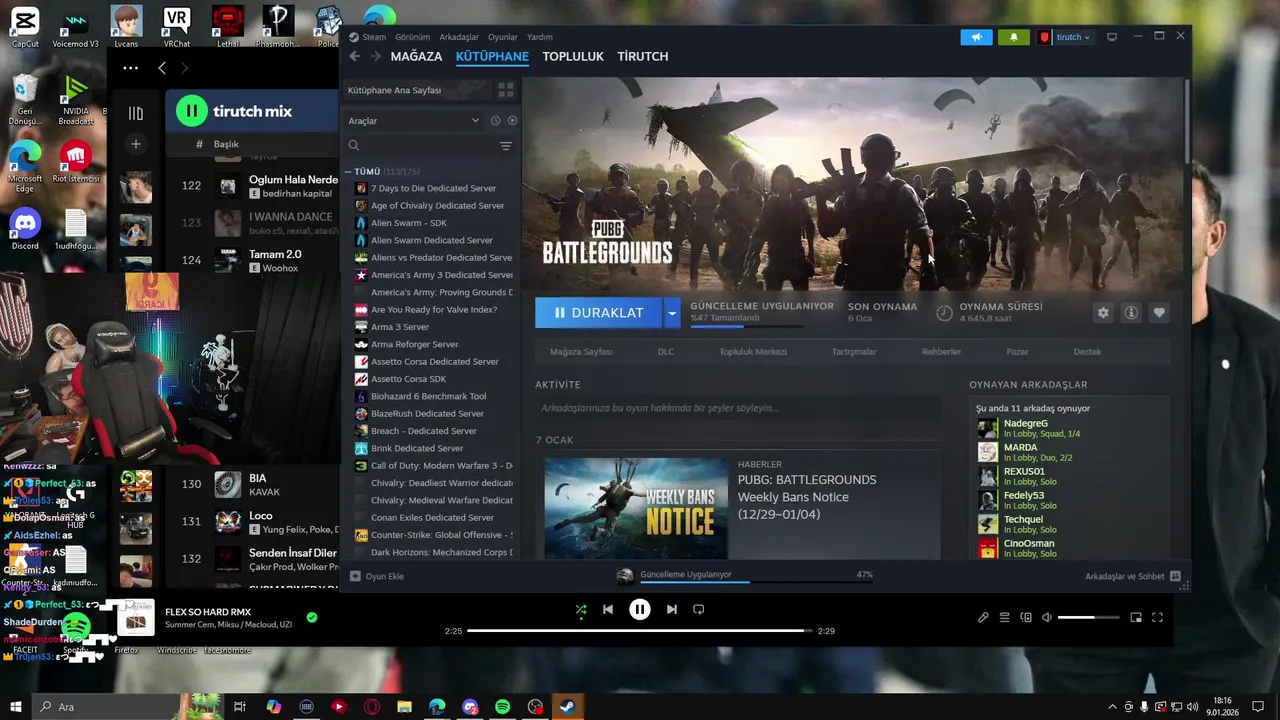Go back with Steam's left arrow

(354, 56)
